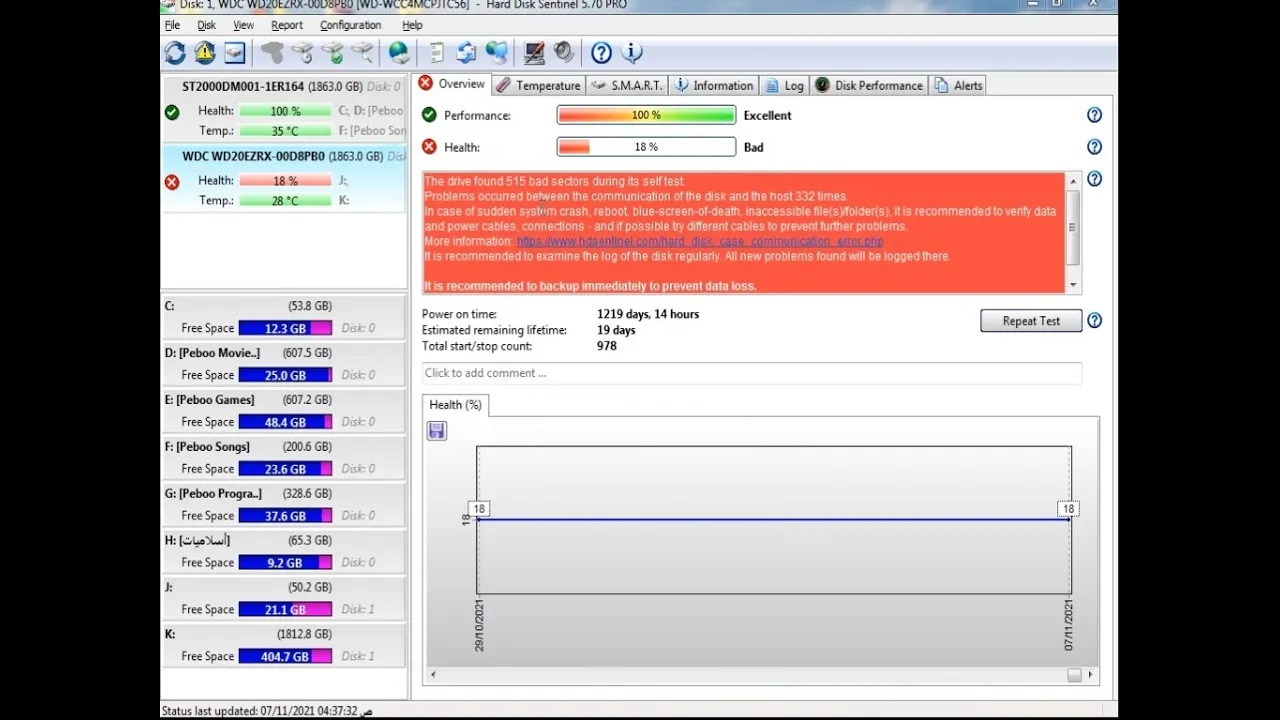
Task: Open the Help menu
Action: (412, 25)
